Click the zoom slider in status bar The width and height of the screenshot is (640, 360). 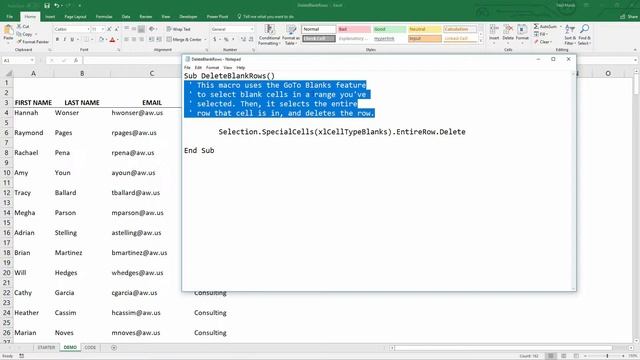click(607, 356)
